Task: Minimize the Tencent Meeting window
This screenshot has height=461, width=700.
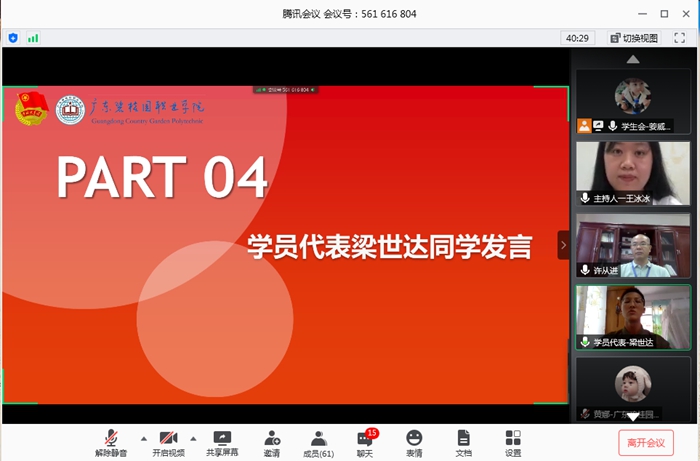Action: 642,14
